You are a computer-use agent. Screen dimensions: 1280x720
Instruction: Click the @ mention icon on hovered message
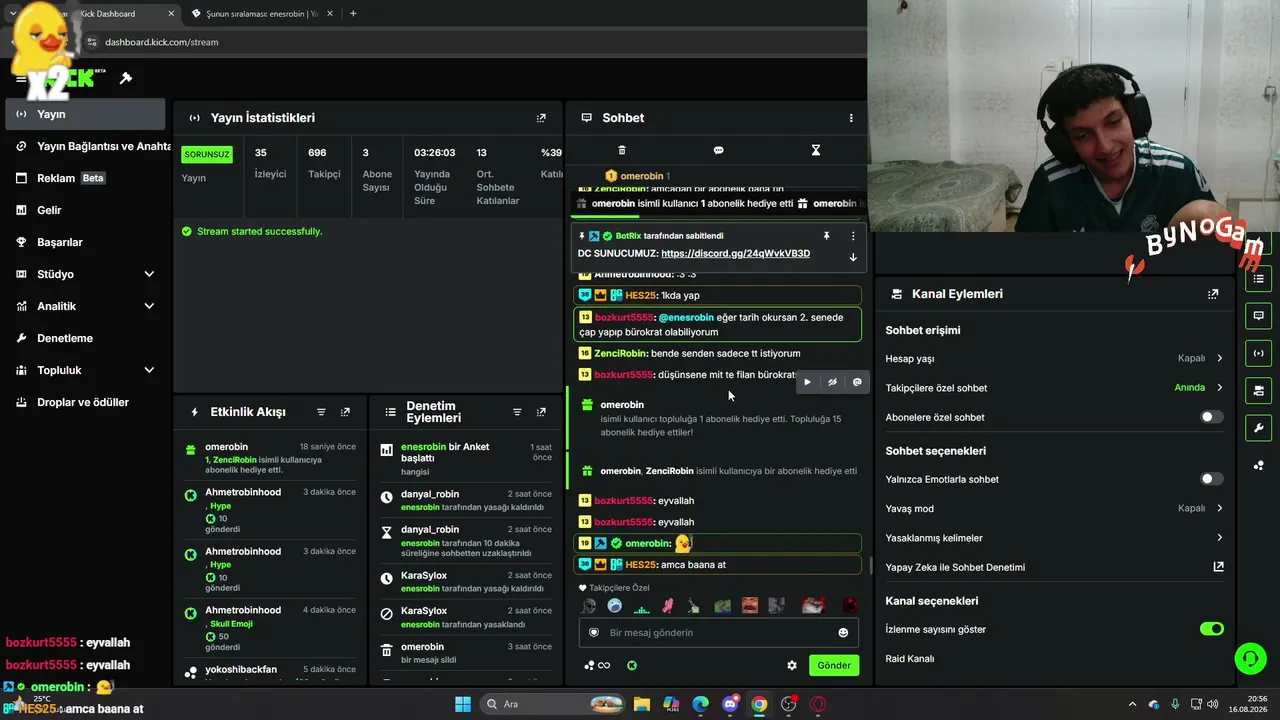[x=857, y=382]
